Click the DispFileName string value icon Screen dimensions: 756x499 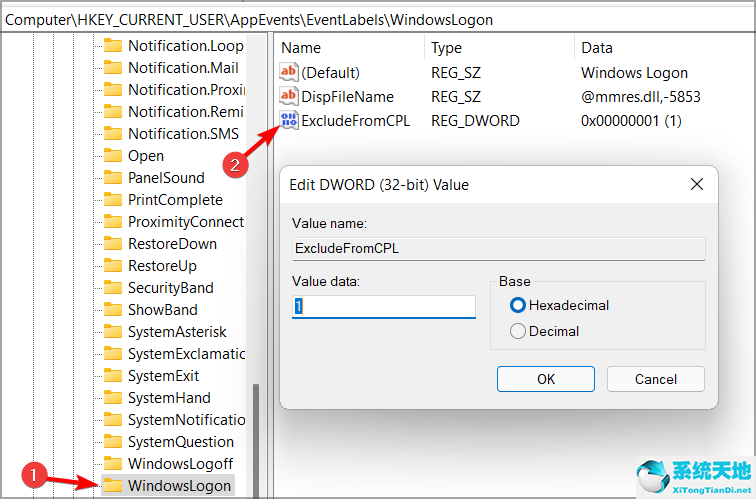point(289,97)
